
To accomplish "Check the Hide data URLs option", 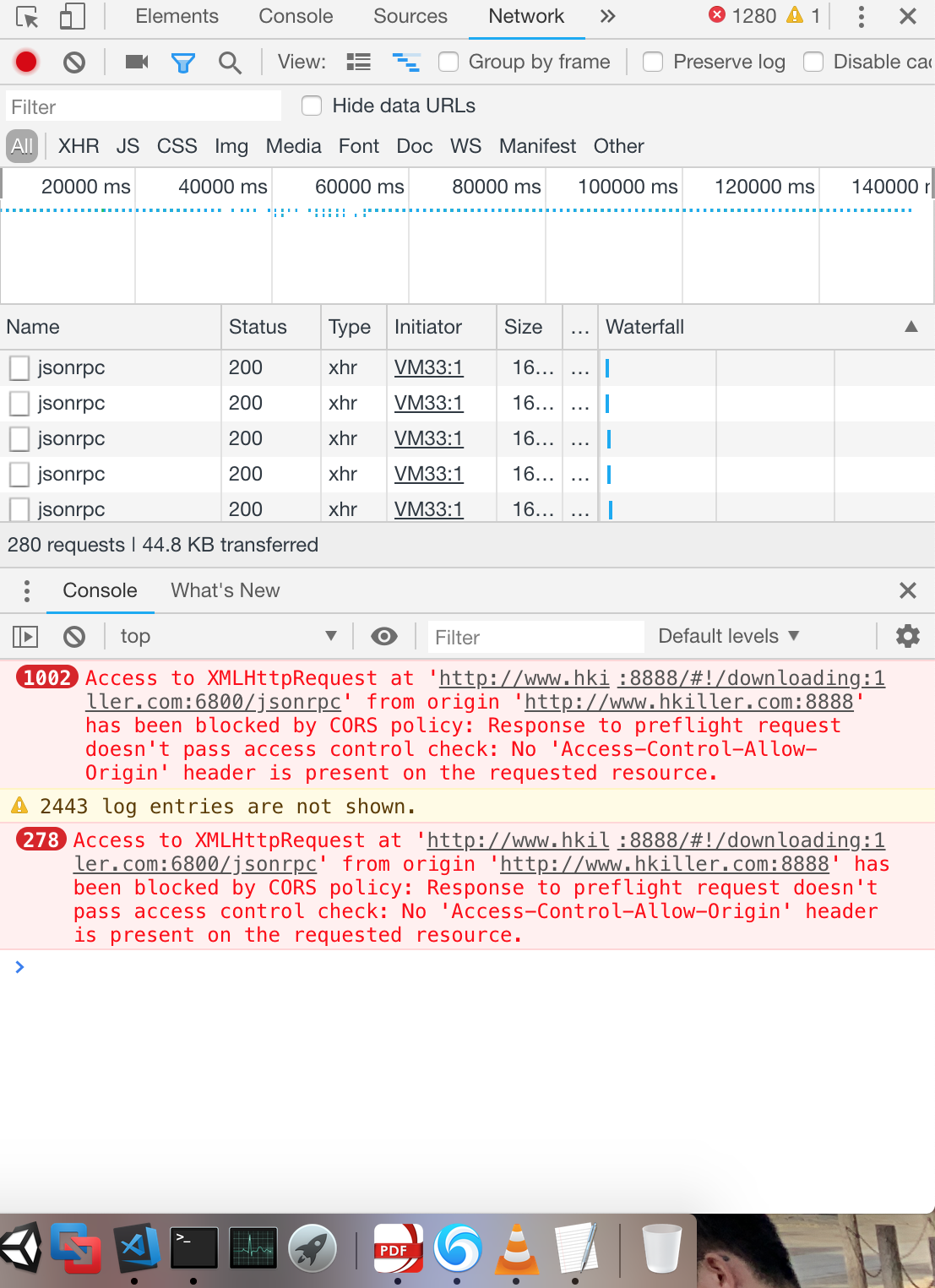I will pyautogui.click(x=312, y=106).
